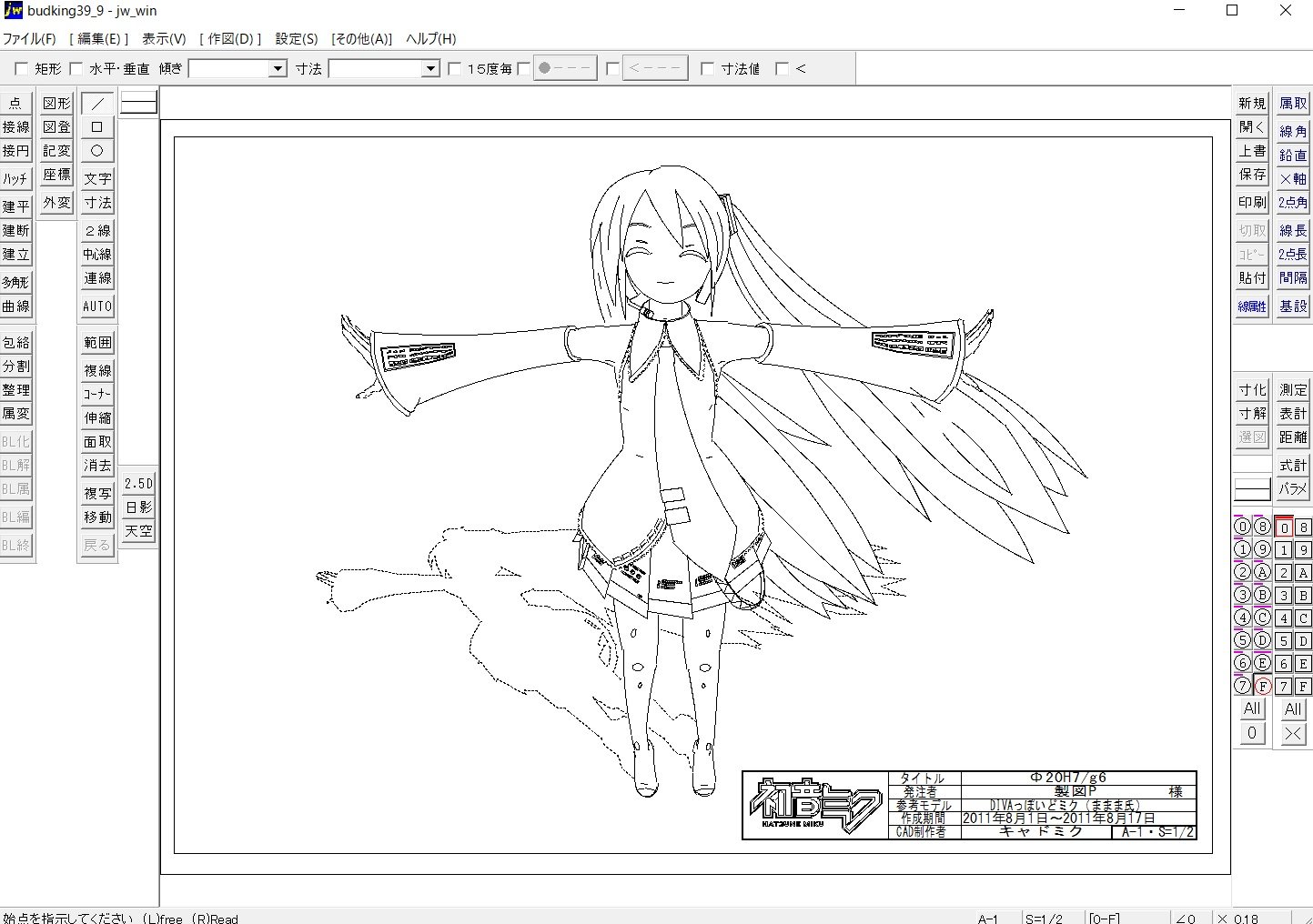Open the 傾き angle dropdown
Image resolution: width=1313 pixels, height=924 pixels.
click(x=278, y=69)
